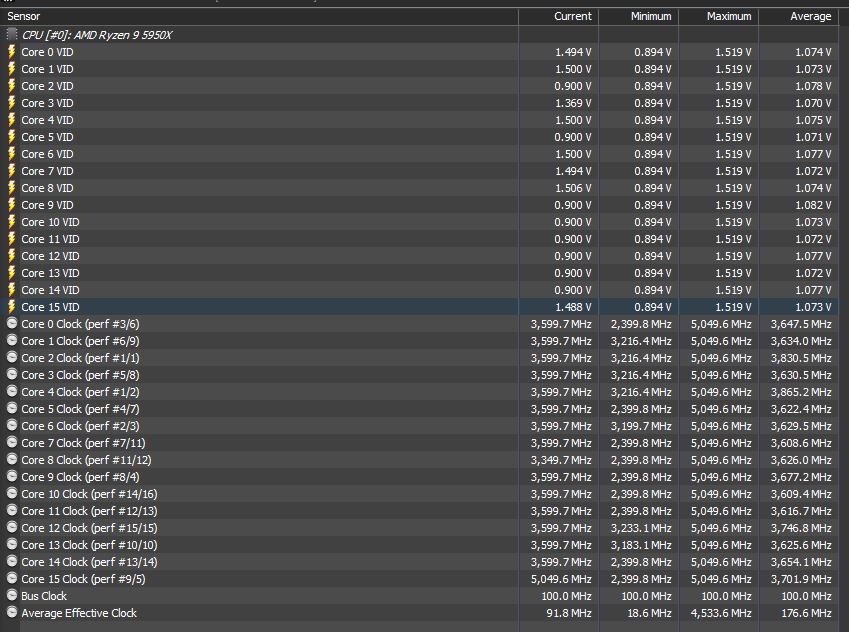Click the 1.078 V average value of Core 2 VID
The width and height of the screenshot is (849, 632).
point(813,86)
